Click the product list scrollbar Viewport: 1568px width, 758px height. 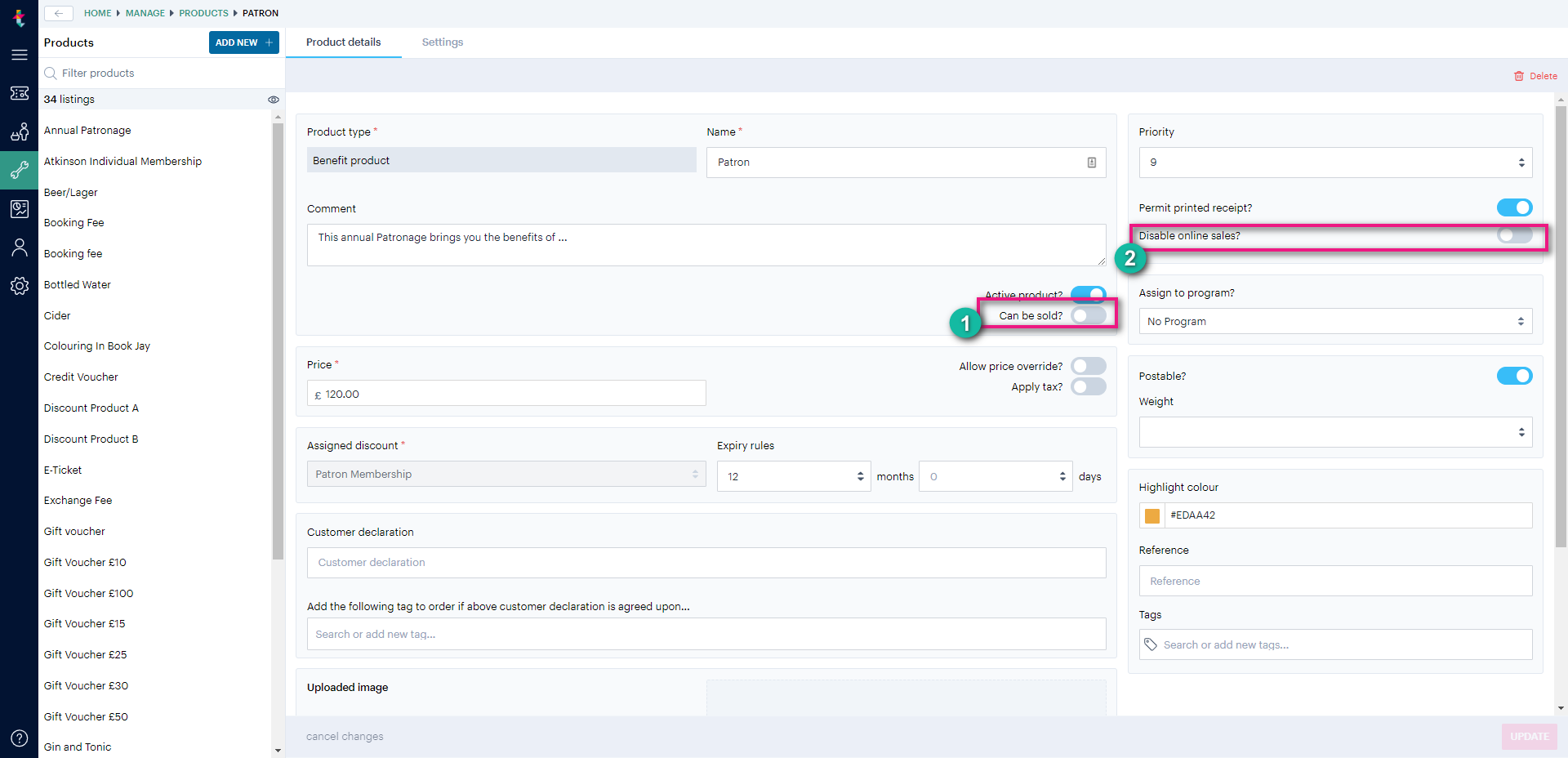[278, 341]
